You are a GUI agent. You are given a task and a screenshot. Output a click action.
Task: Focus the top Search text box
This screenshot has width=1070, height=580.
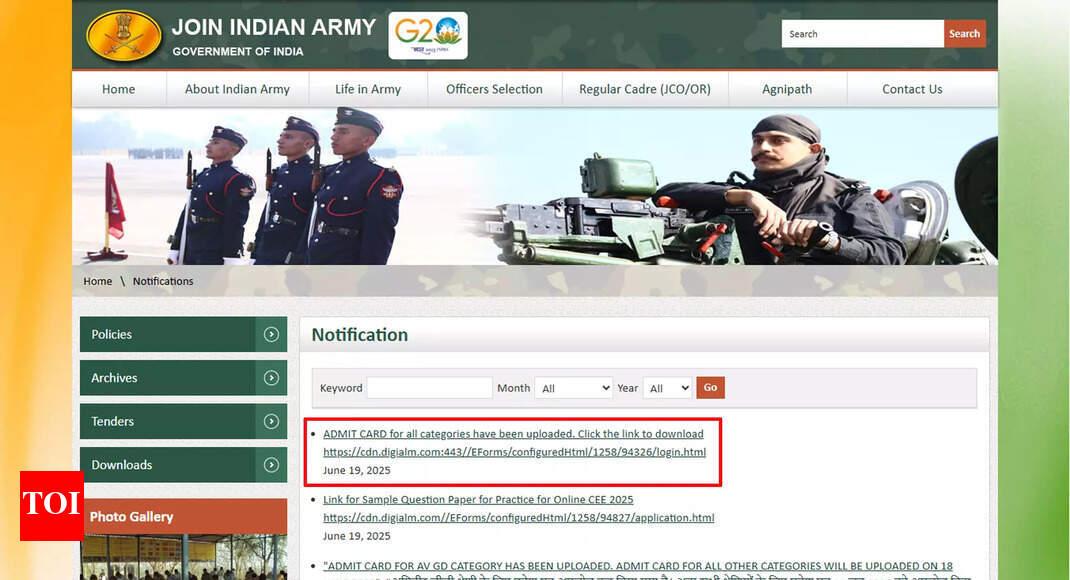tap(862, 34)
